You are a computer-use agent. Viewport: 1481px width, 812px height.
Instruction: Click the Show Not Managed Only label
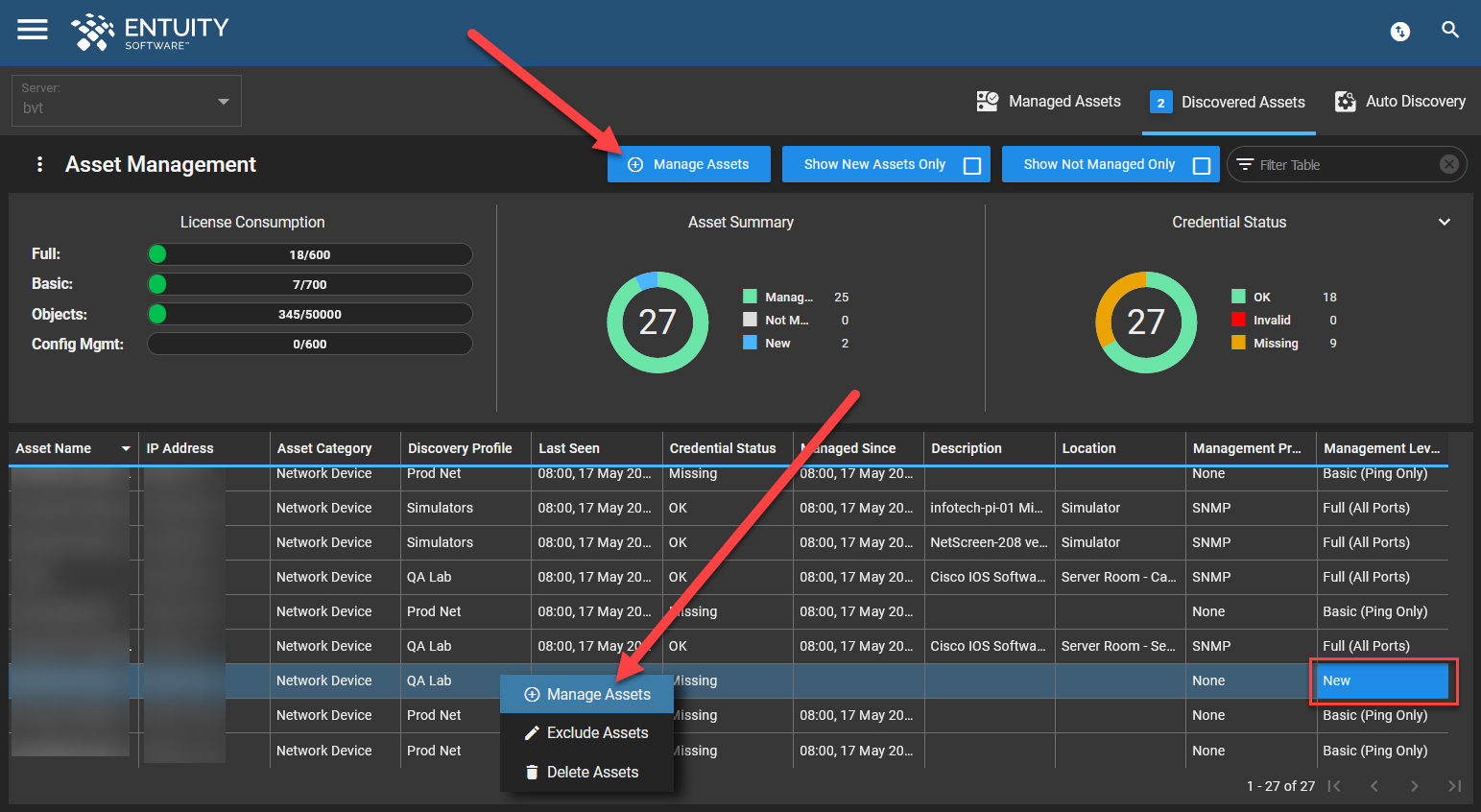tap(1099, 164)
